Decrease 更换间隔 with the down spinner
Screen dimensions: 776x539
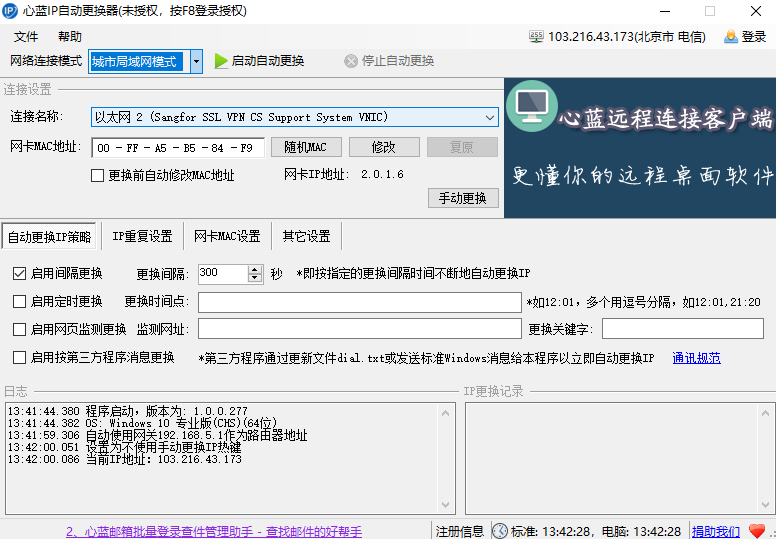254,278
